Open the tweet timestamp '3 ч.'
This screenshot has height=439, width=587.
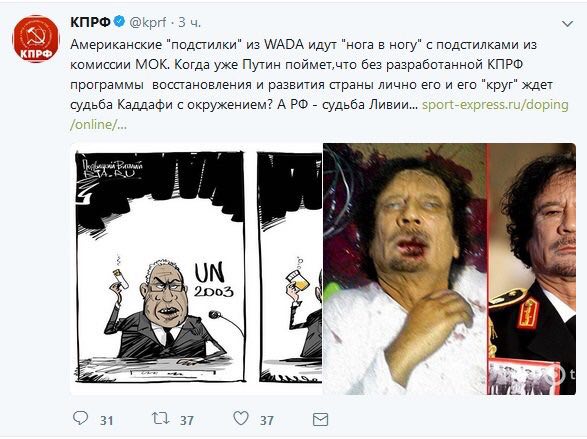189,23
